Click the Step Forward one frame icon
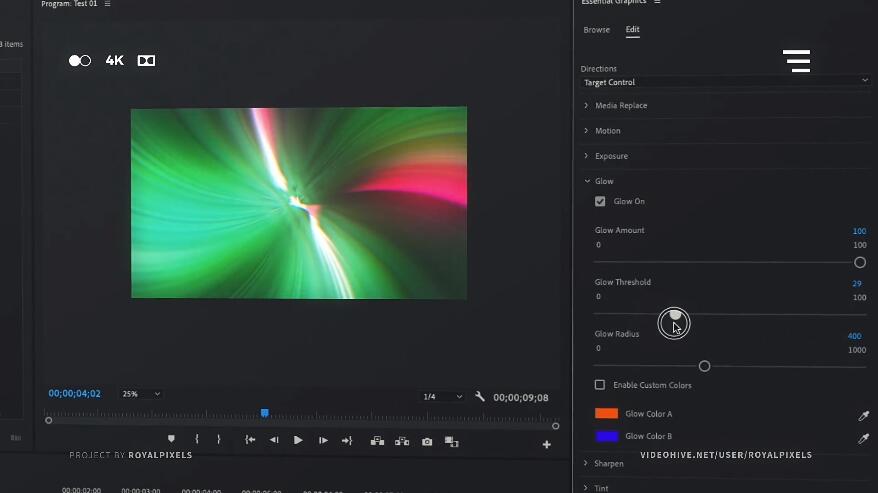878x493 pixels. pyautogui.click(x=323, y=440)
